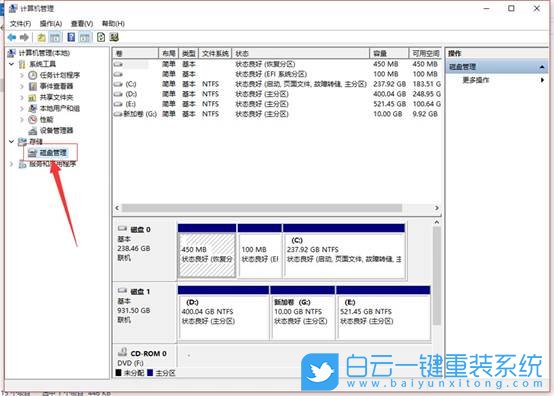The height and width of the screenshot is (396, 554).
Task: Sort by the 布局 column header
Action: point(169,53)
